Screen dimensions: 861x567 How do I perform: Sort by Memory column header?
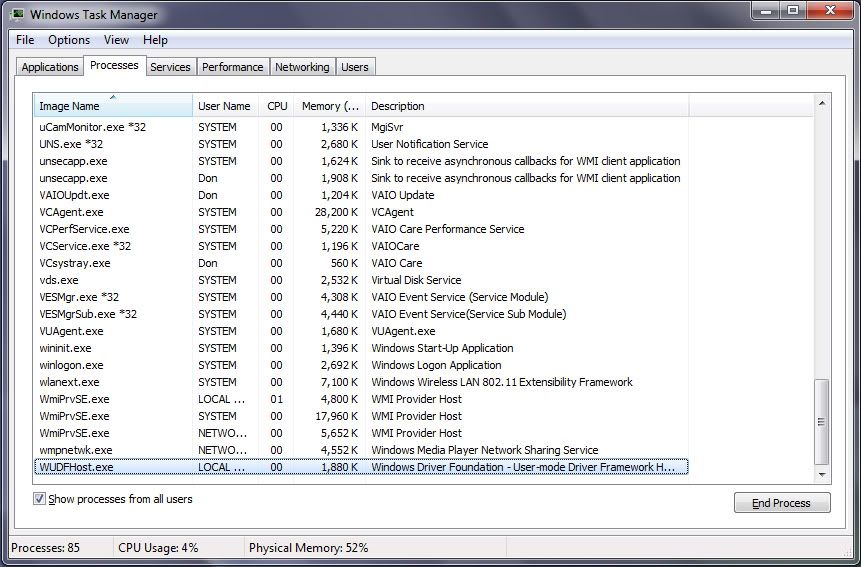tap(329, 105)
